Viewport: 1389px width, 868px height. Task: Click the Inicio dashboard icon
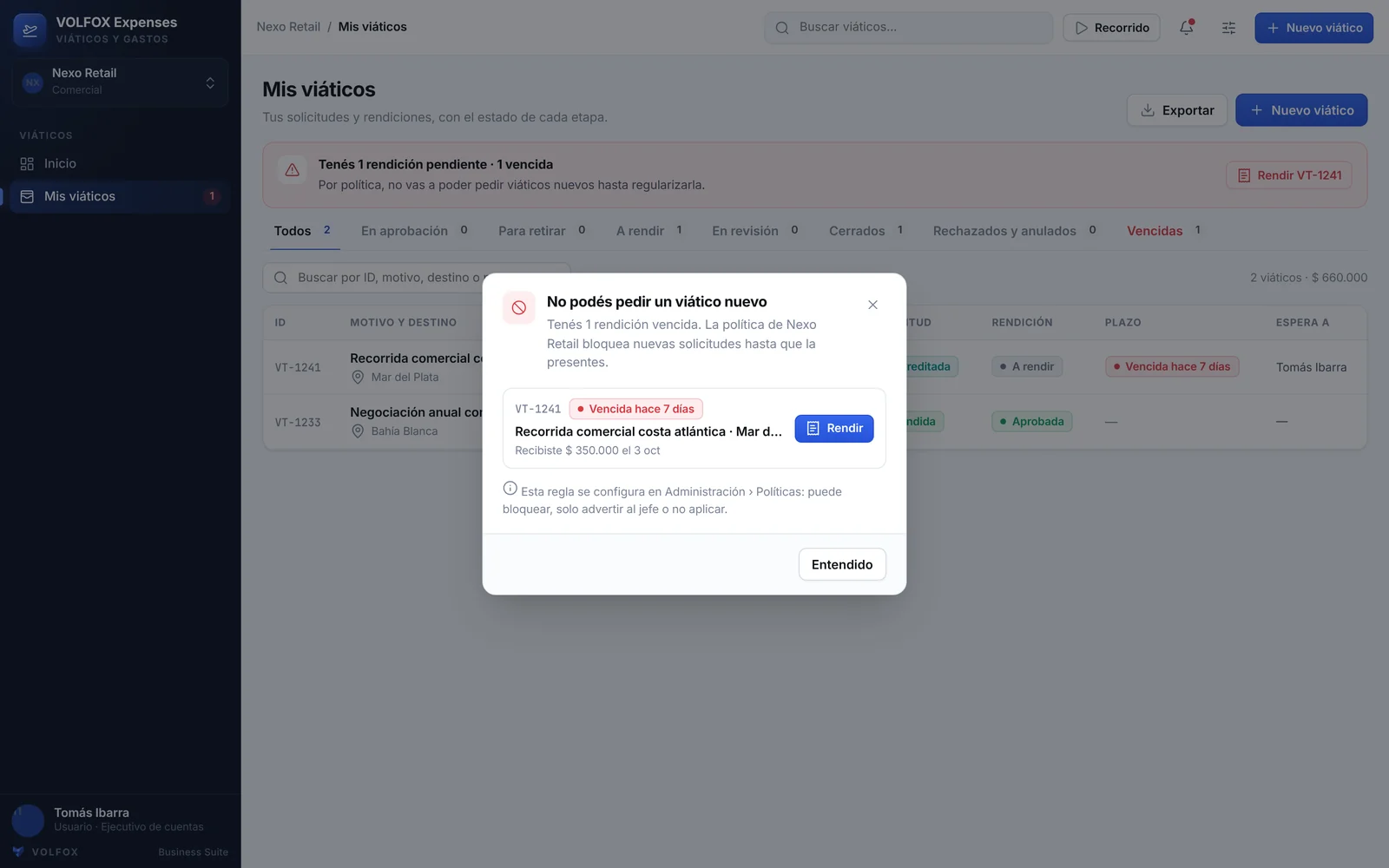tap(27, 163)
